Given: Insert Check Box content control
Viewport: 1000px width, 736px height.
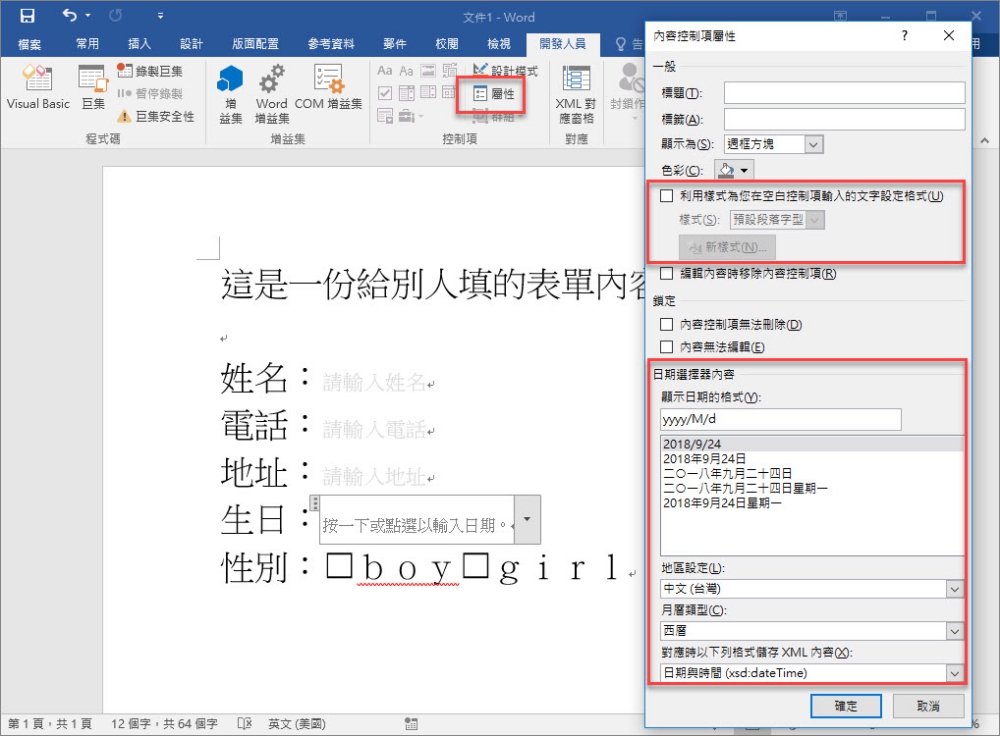Looking at the screenshot, I should 385,93.
